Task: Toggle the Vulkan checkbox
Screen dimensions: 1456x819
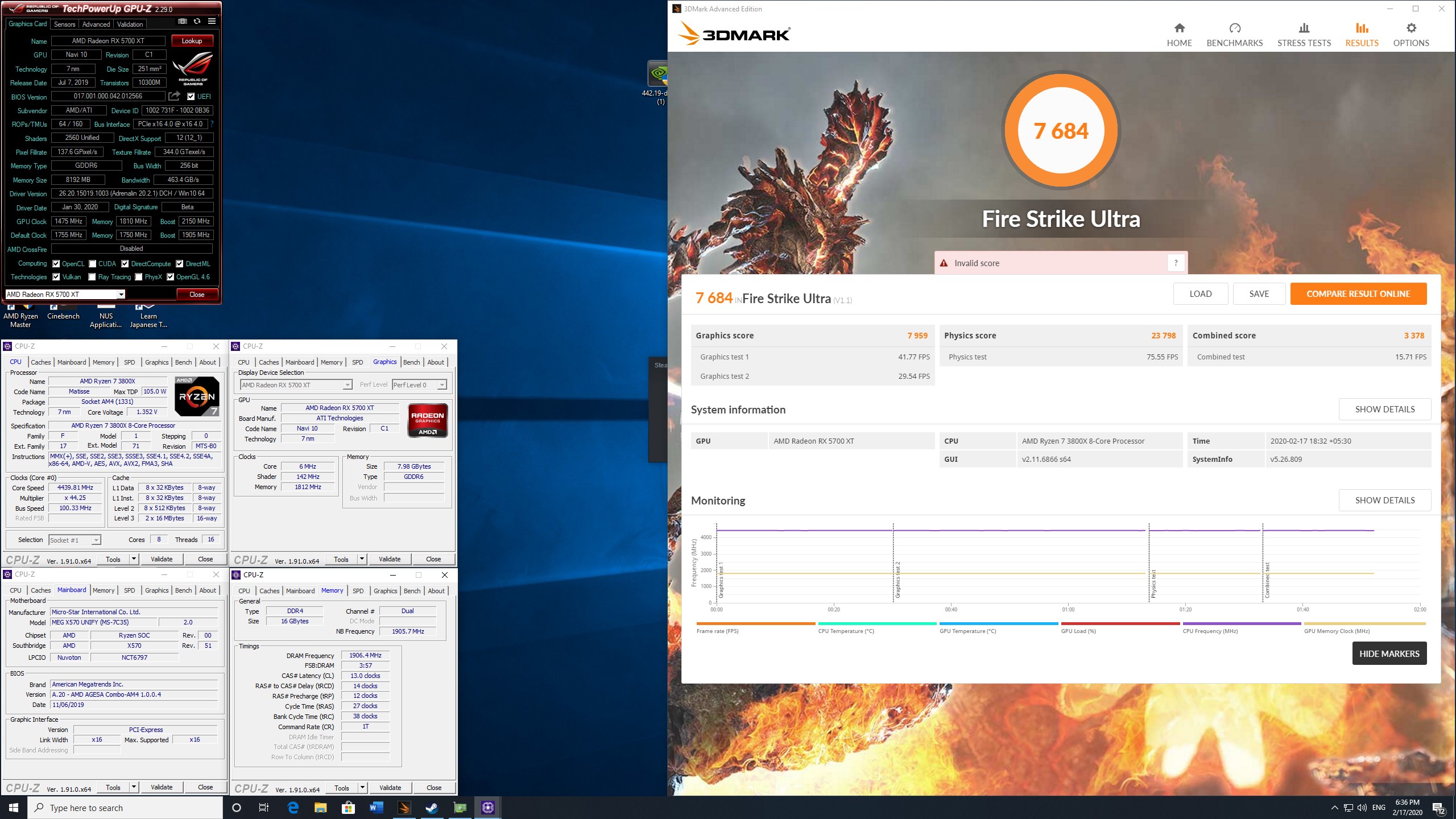Action: click(56, 277)
